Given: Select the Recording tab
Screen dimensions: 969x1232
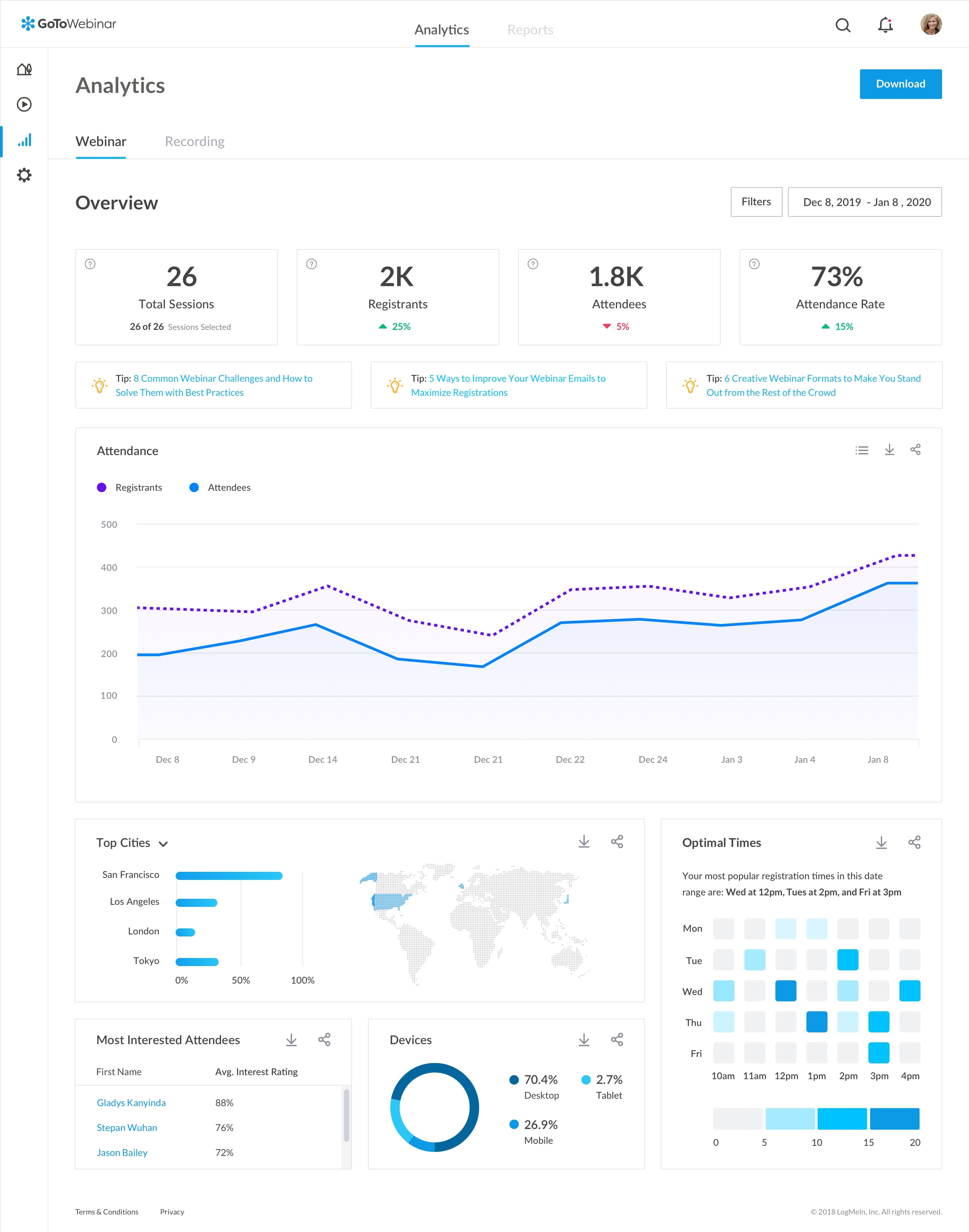Looking at the screenshot, I should click(194, 141).
